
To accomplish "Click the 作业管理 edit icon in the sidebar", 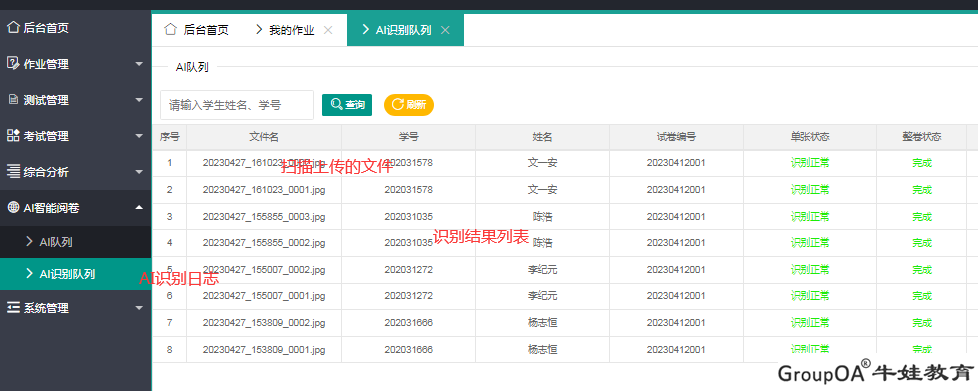I will [13, 64].
